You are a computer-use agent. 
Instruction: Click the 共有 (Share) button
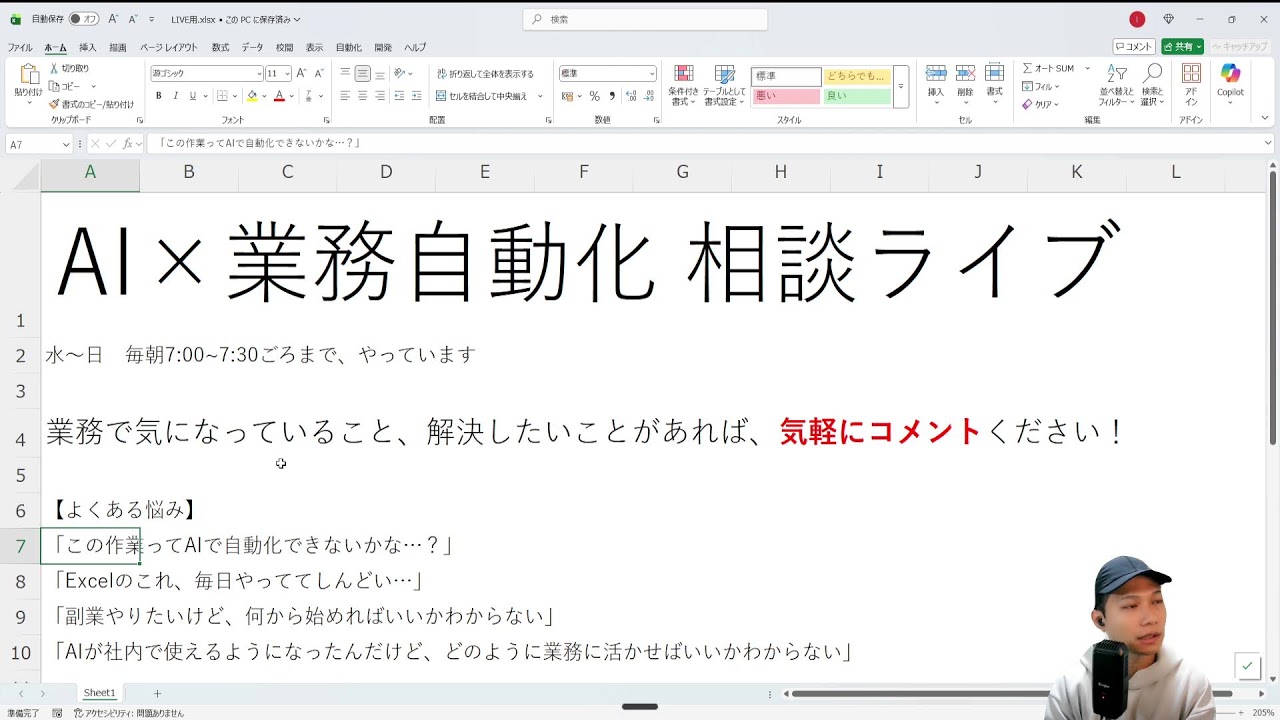[x=1182, y=47]
